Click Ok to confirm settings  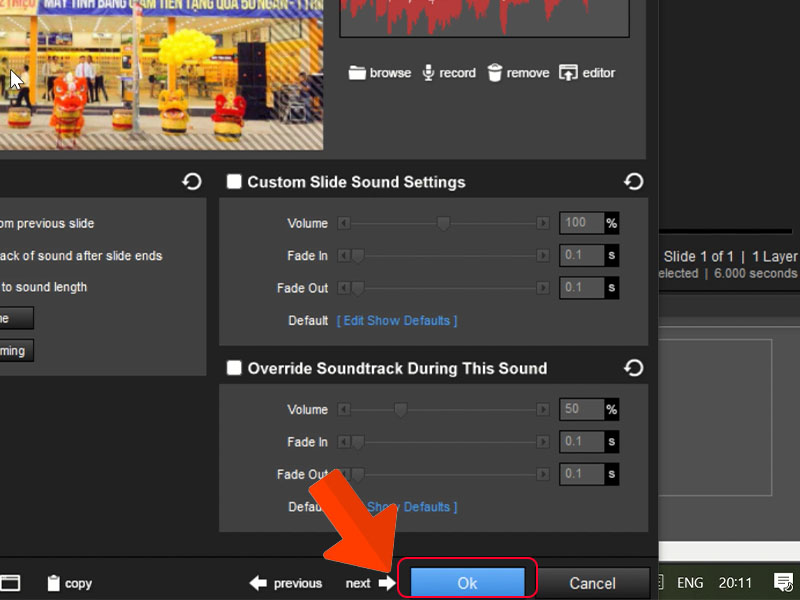[x=467, y=583]
